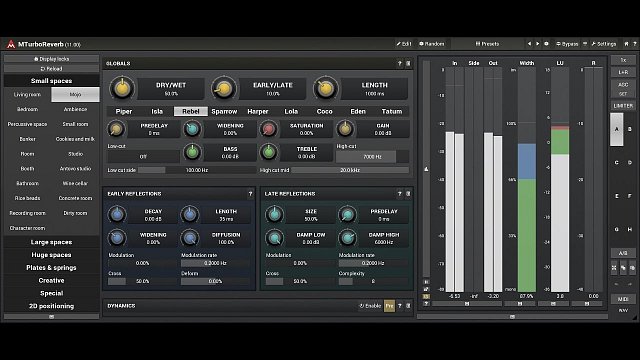Click the Damp High knob

pyautogui.click(x=347, y=238)
